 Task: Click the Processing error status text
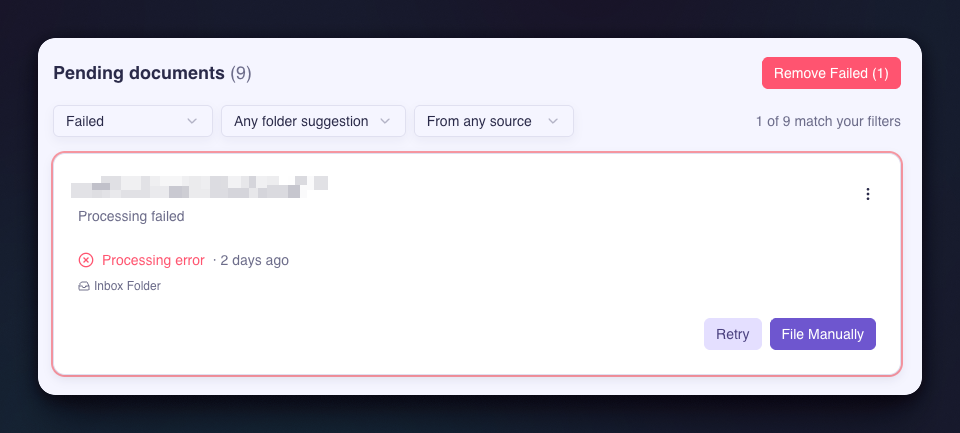[153, 260]
